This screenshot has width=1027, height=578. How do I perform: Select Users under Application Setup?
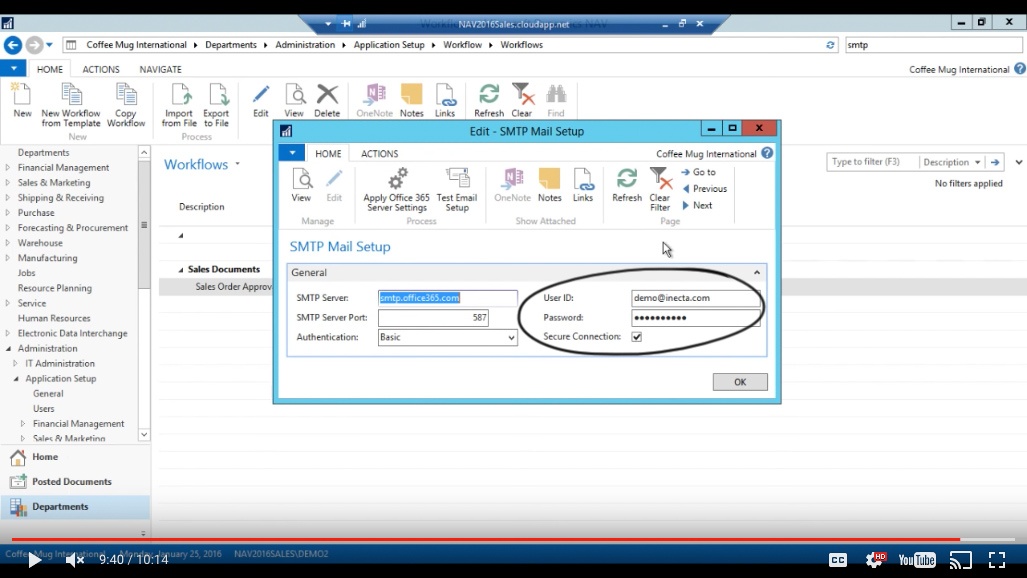44,409
